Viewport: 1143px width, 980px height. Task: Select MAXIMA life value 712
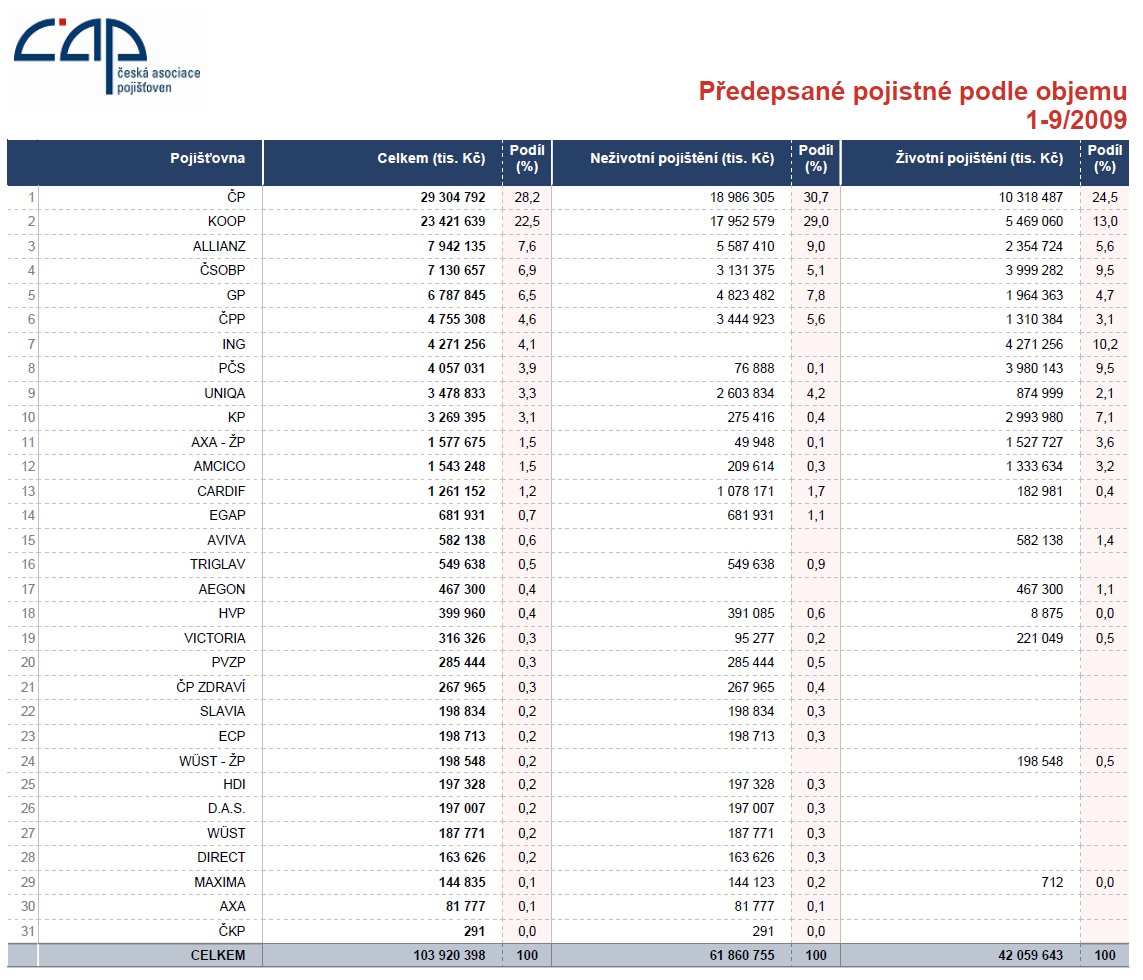point(1053,882)
